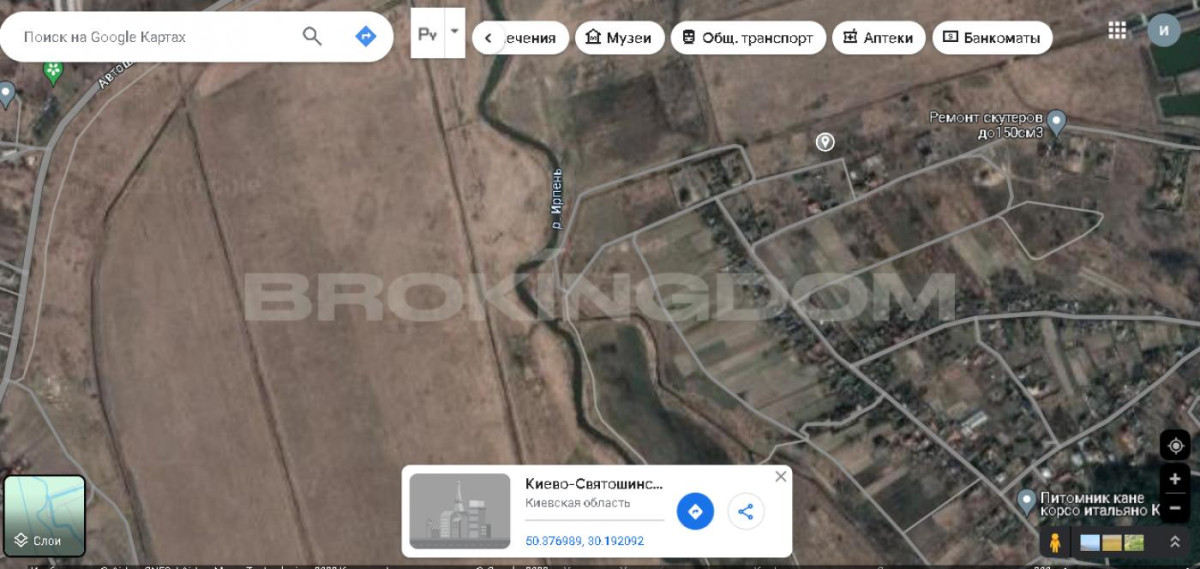Select the Аптеки category chip
This screenshot has height=569, width=1200.
878,38
